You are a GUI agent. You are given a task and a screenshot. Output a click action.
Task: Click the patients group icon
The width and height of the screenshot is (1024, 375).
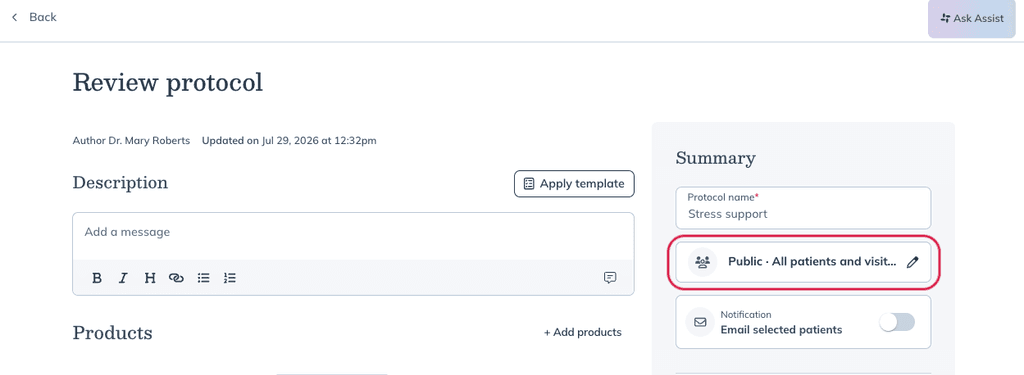point(703,262)
